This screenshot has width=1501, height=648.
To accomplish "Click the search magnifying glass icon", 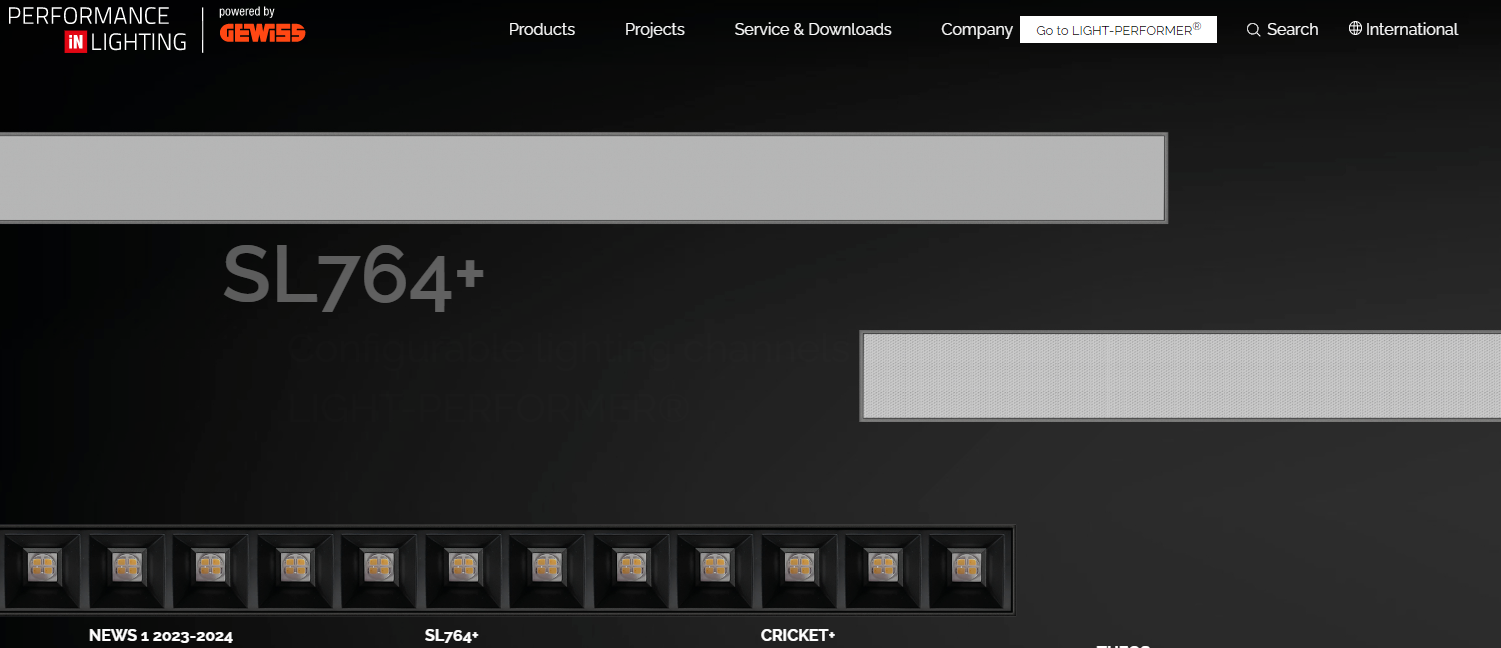I will 1253,30.
